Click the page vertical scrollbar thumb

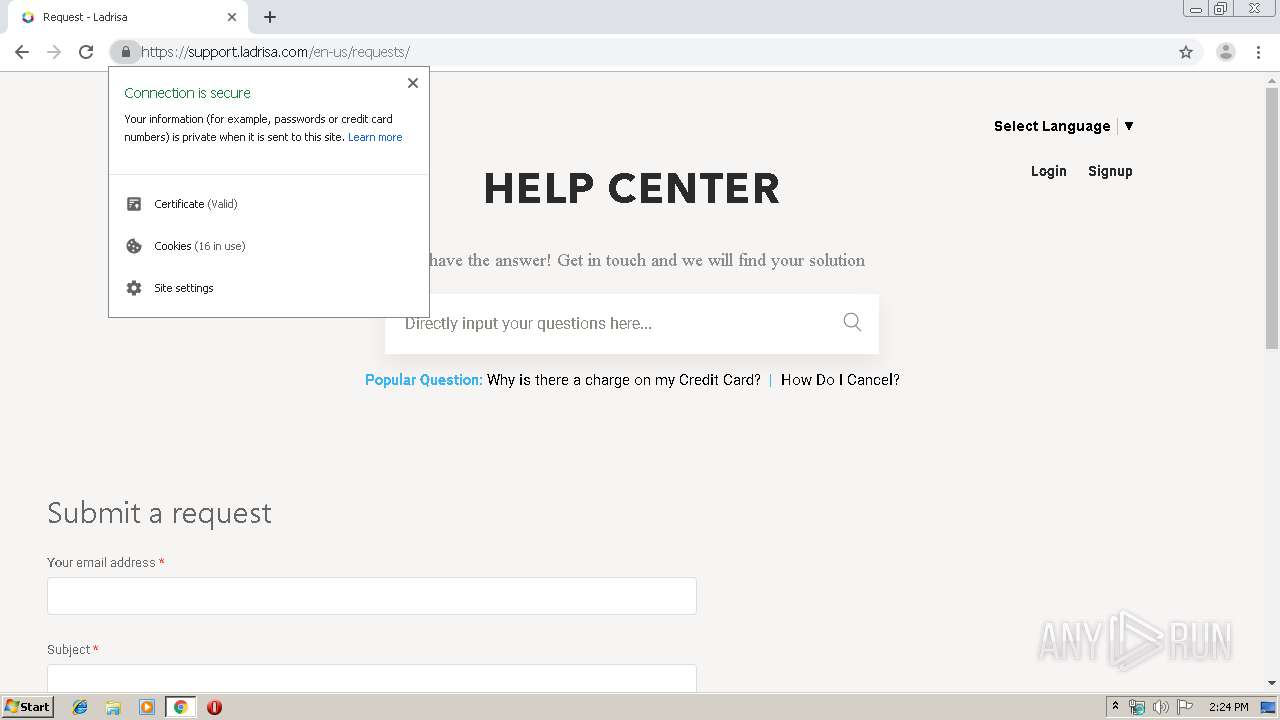tap(1272, 218)
